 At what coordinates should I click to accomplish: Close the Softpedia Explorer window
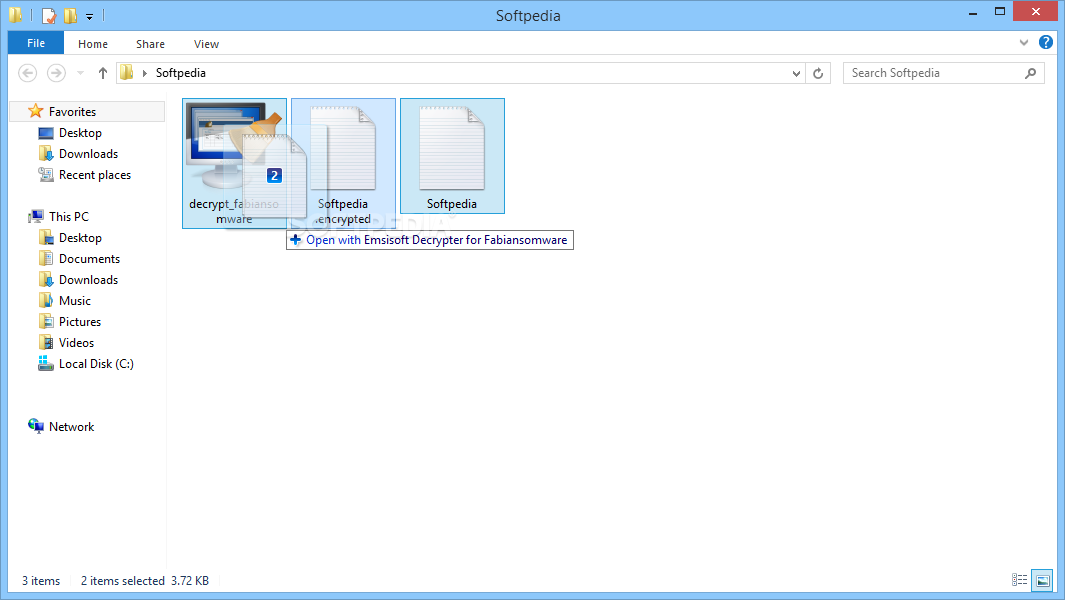click(x=1036, y=12)
